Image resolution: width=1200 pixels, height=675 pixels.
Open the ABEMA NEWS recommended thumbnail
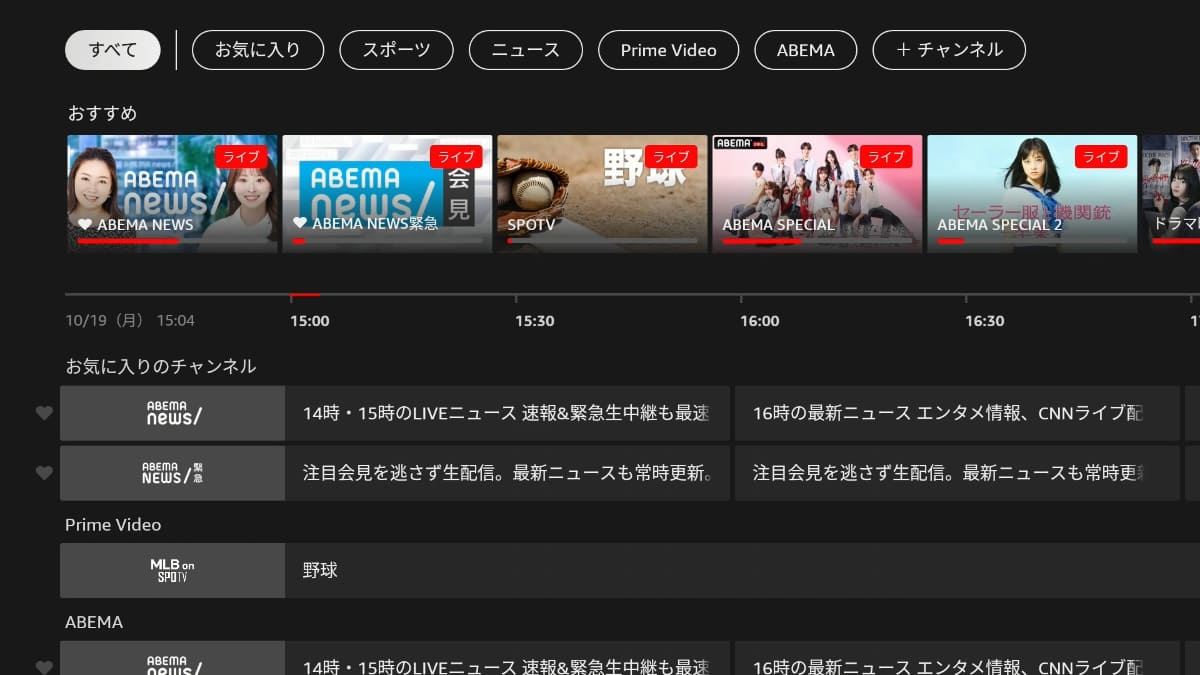coord(172,193)
